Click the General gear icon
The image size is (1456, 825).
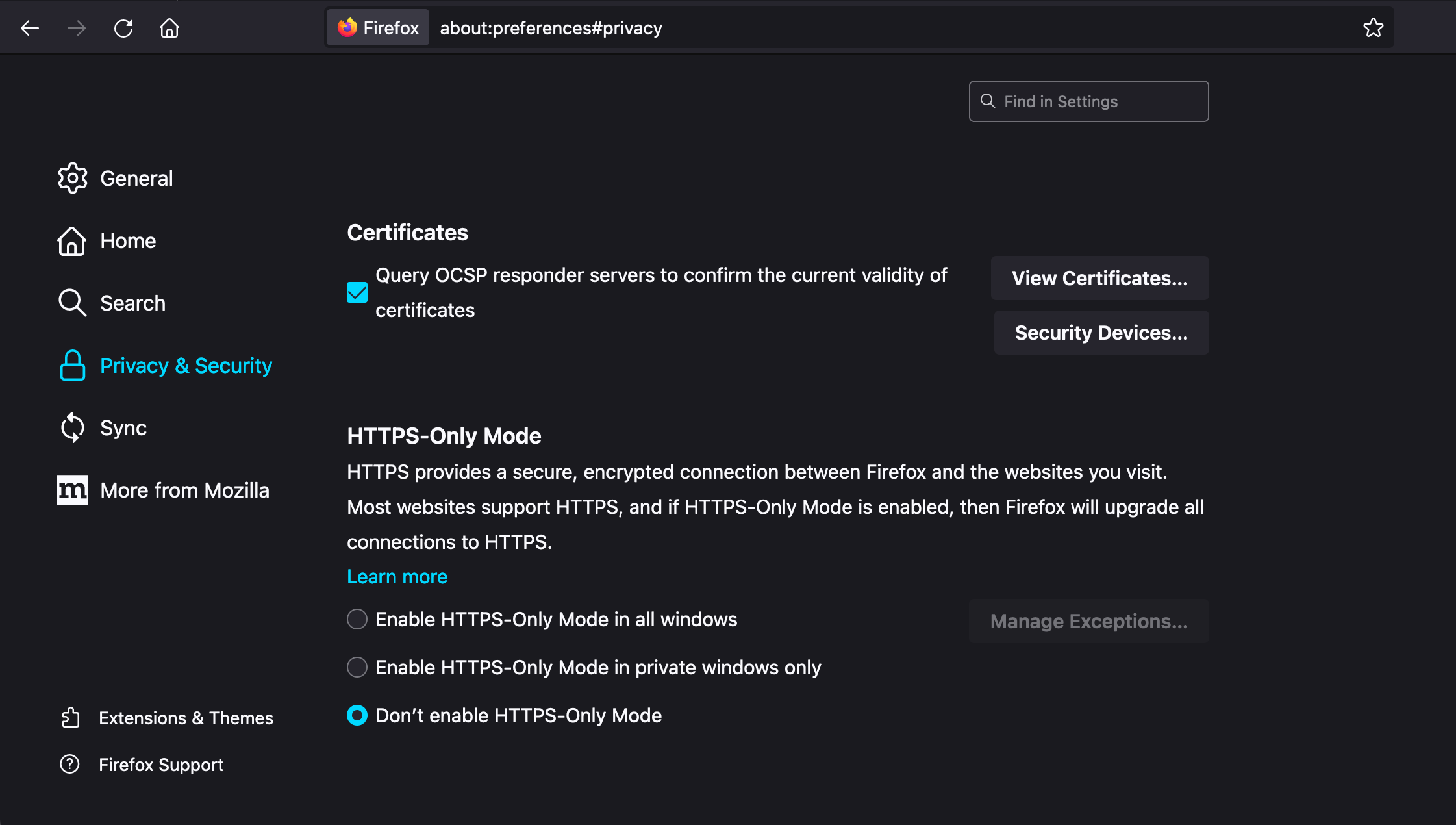coord(72,178)
